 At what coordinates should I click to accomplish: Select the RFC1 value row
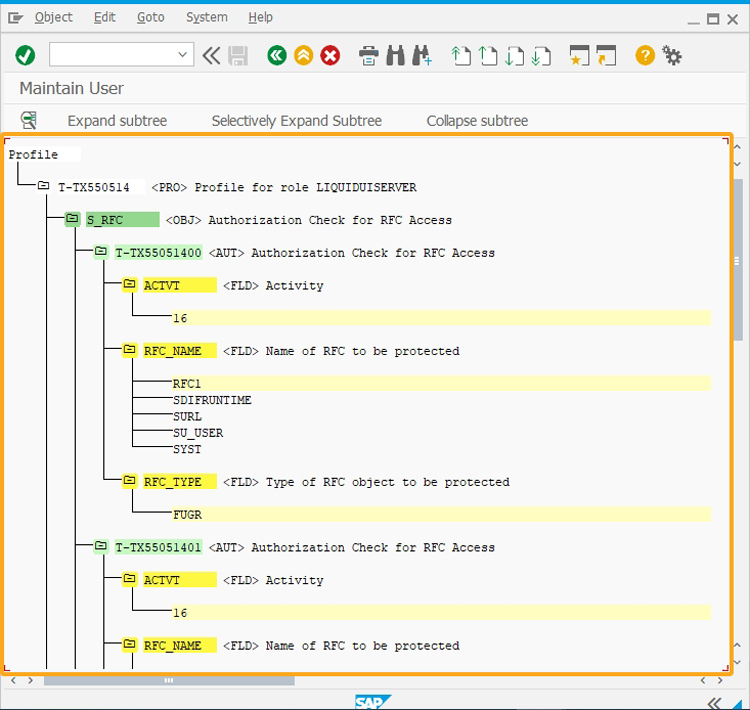441,384
